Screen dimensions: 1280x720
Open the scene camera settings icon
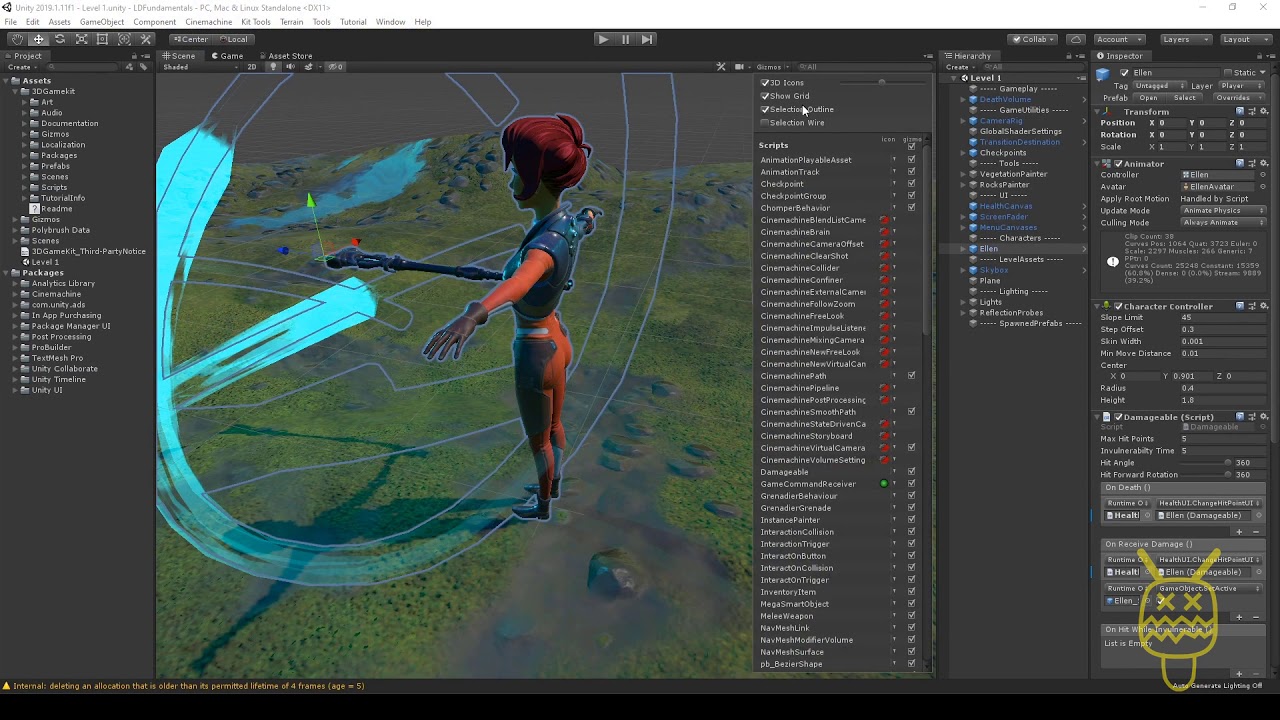(741, 67)
